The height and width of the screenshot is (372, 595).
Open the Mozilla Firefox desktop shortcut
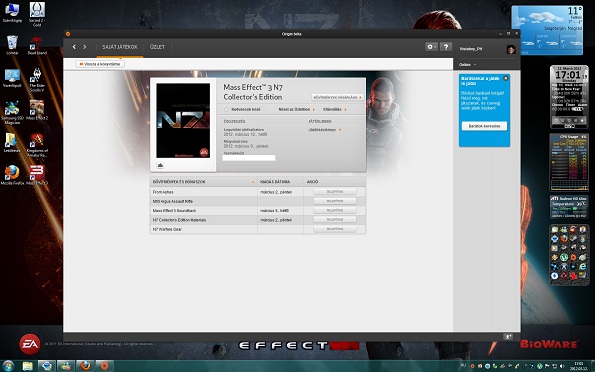(x=12, y=175)
